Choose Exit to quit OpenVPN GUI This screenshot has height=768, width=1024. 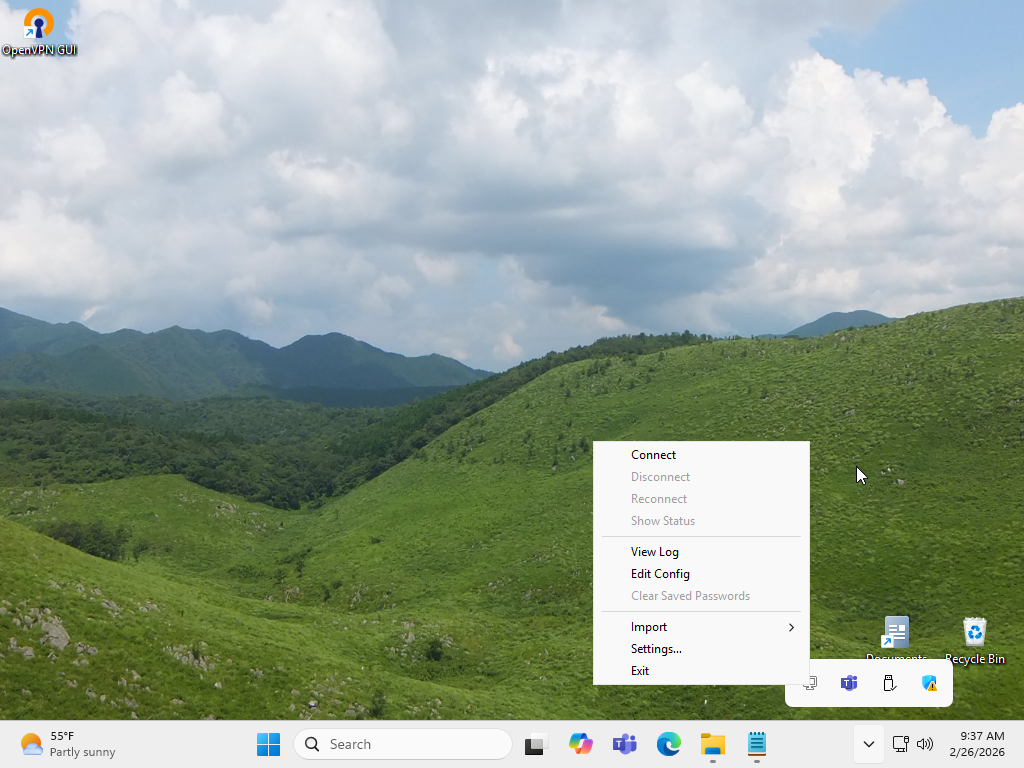[701, 671]
